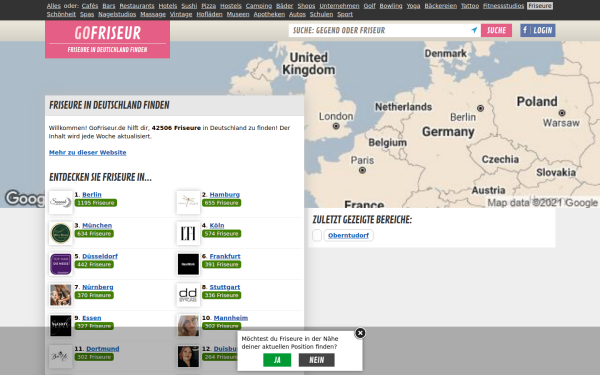
Task: Open the Köln salon thumbnail
Action: pyautogui.click(x=188, y=233)
